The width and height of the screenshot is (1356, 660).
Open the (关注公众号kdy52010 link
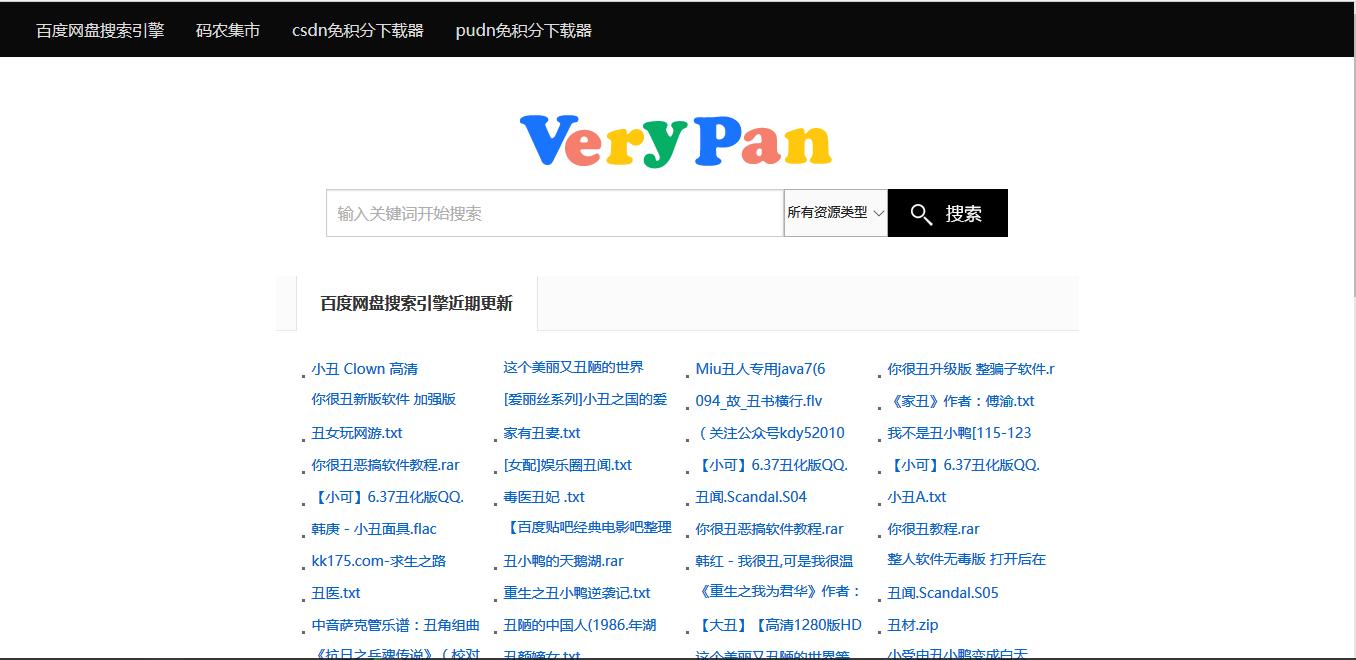[x=770, y=433]
